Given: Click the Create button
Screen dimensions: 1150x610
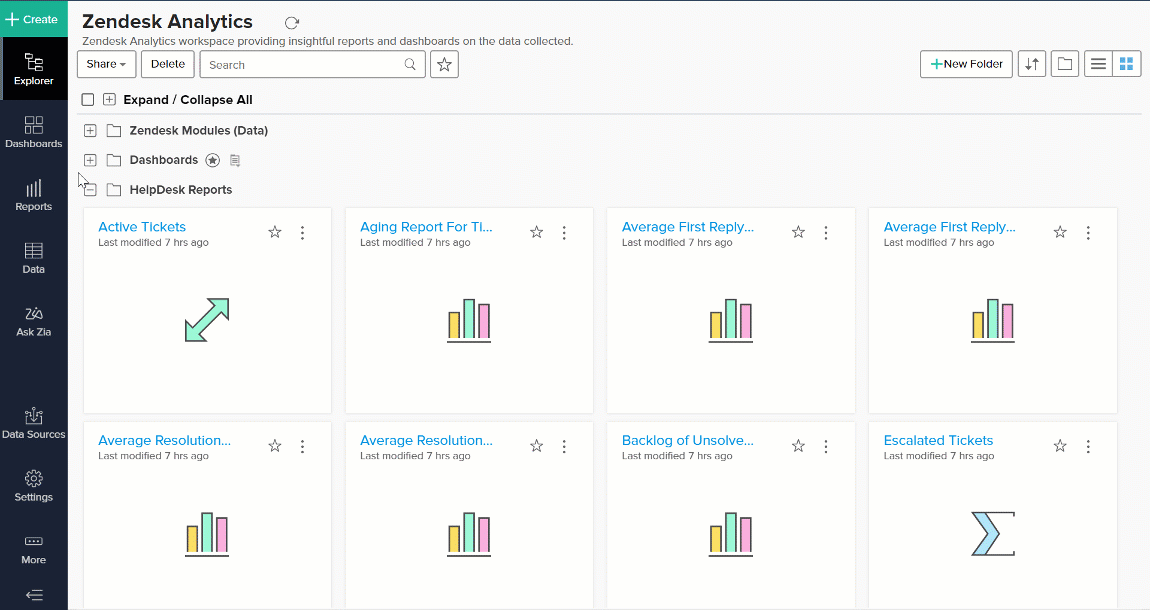Looking at the screenshot, I should (34, 19).
